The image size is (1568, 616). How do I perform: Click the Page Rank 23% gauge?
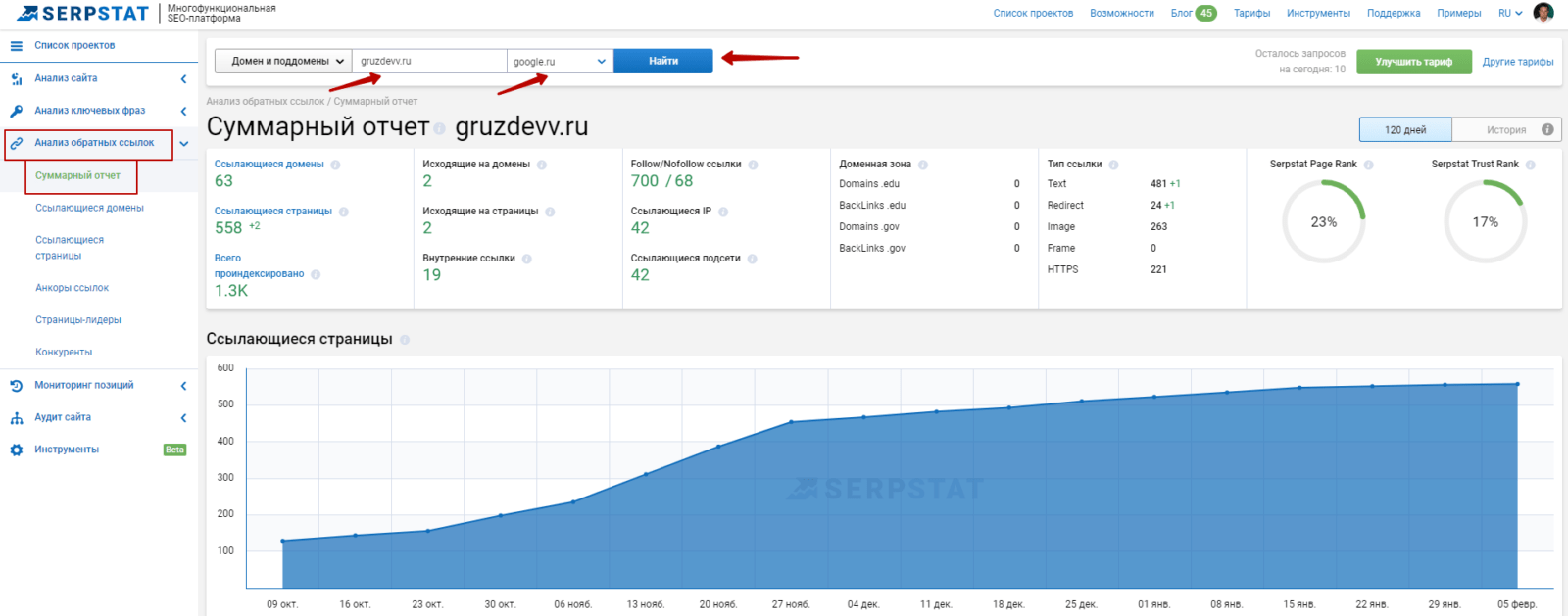tap(1324, 222)
